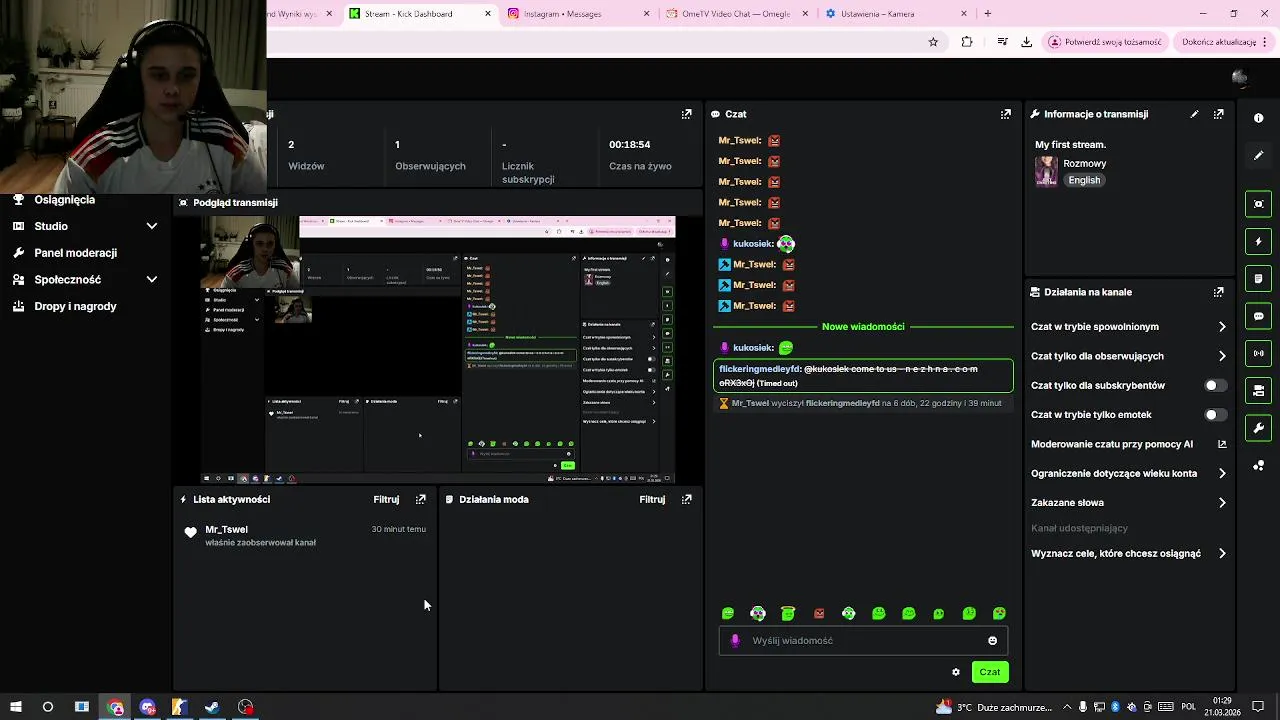Open Discord from the taskbar

148,707
